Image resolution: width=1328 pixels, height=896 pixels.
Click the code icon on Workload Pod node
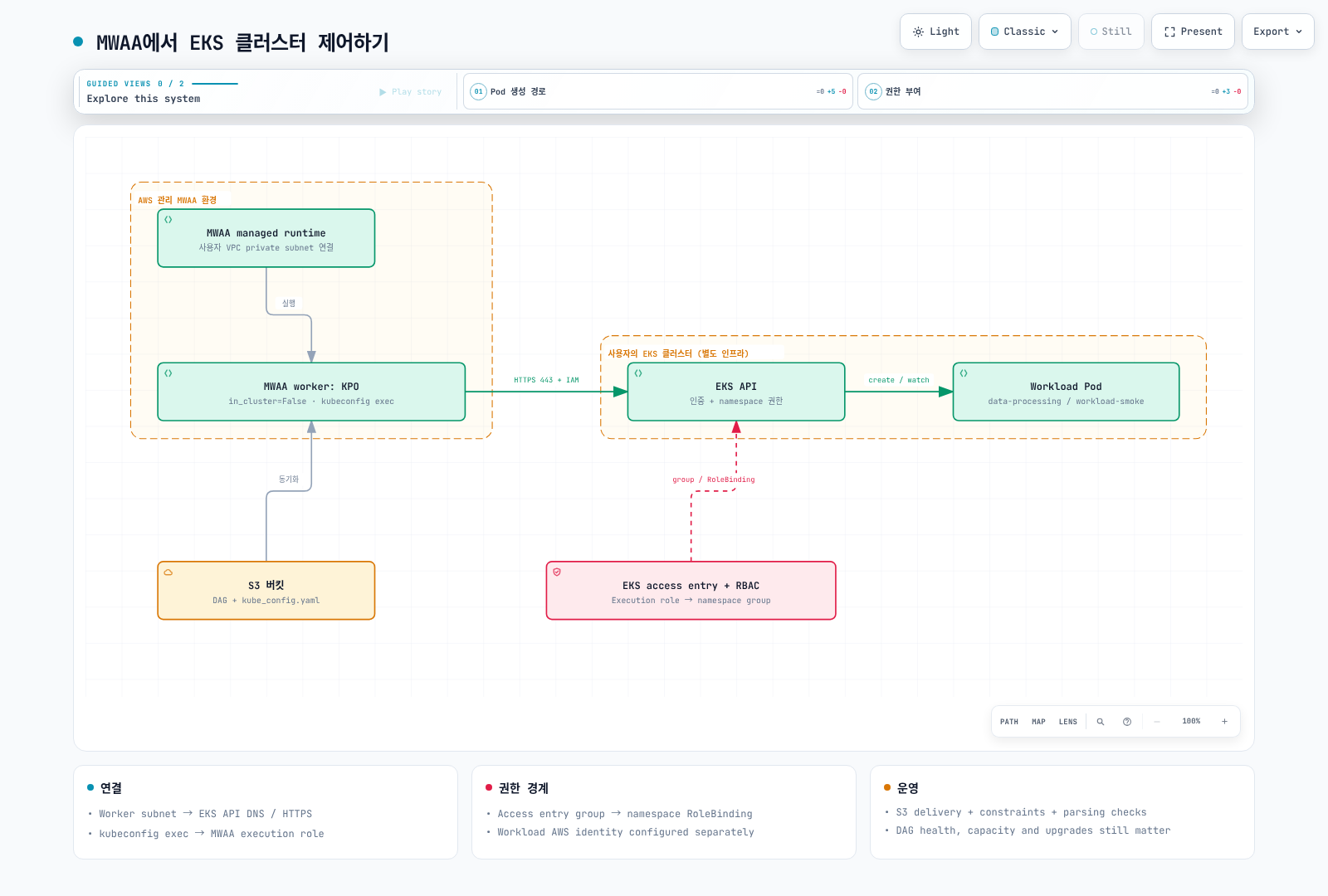(x=964, y=373)
